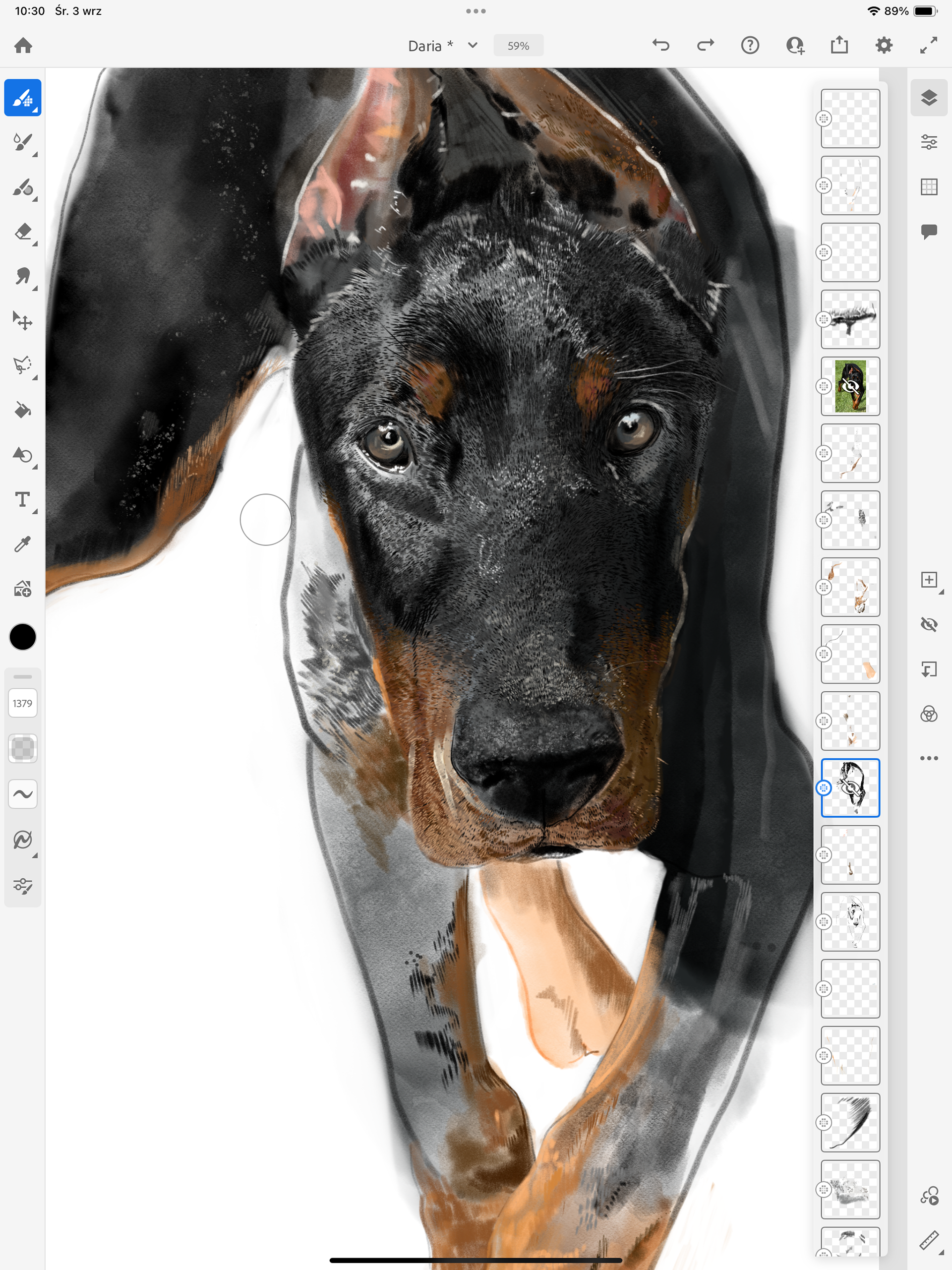Select the Text tool
The width and height of the screenshot is (952, 1270).
click(22, 499)
